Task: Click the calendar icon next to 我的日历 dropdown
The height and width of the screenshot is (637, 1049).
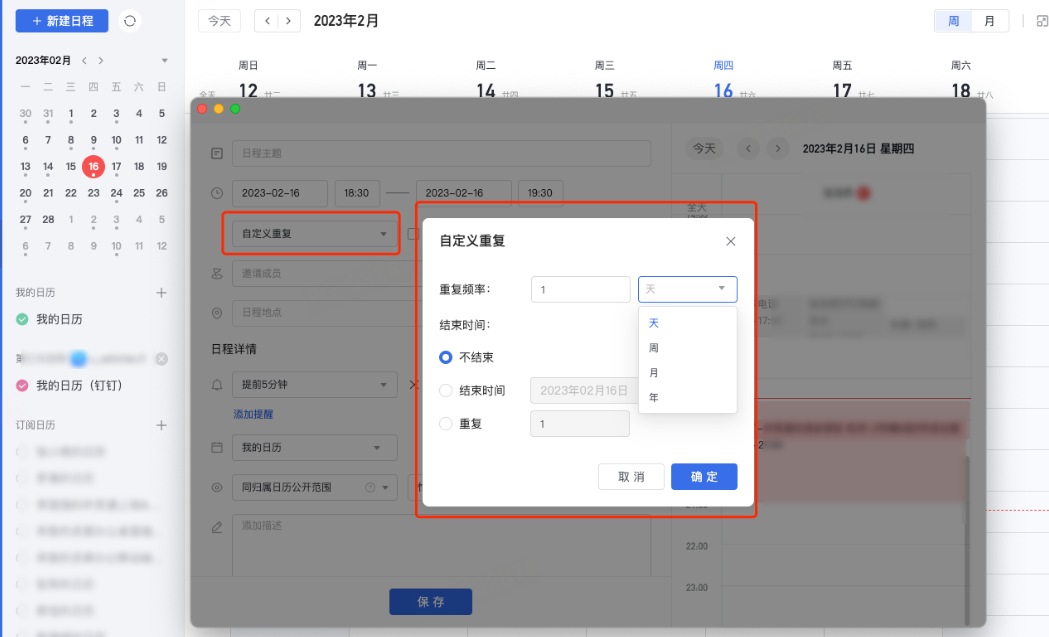Action: point(217,447)
